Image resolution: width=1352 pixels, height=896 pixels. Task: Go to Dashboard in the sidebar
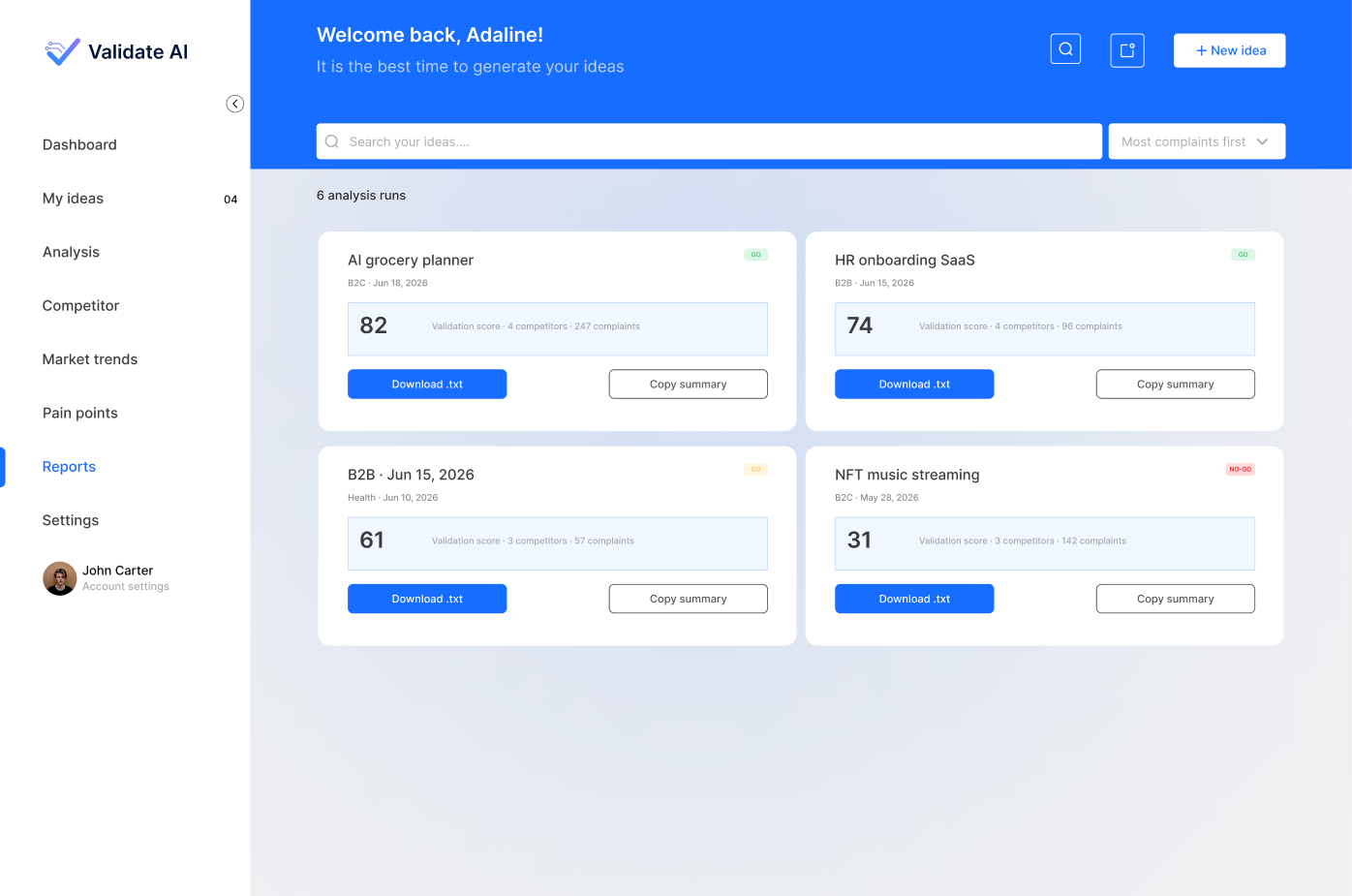(x=79, y=144)
